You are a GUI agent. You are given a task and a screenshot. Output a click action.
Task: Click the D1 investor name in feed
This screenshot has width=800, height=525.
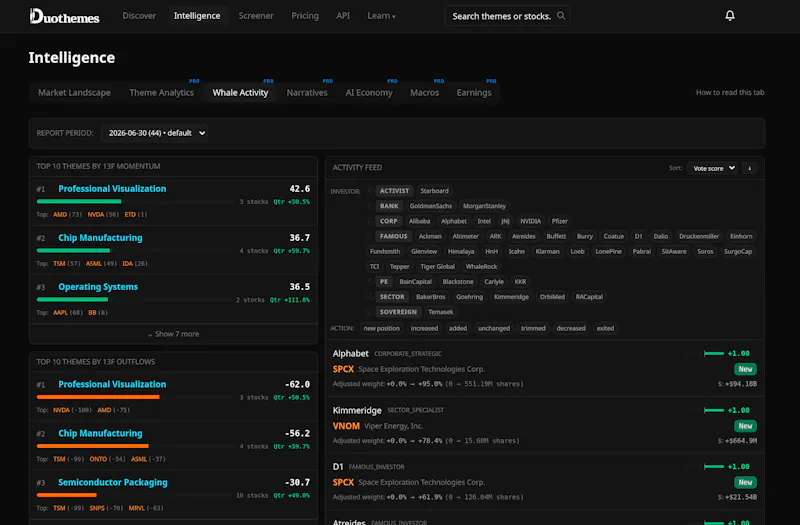(338, 467)
